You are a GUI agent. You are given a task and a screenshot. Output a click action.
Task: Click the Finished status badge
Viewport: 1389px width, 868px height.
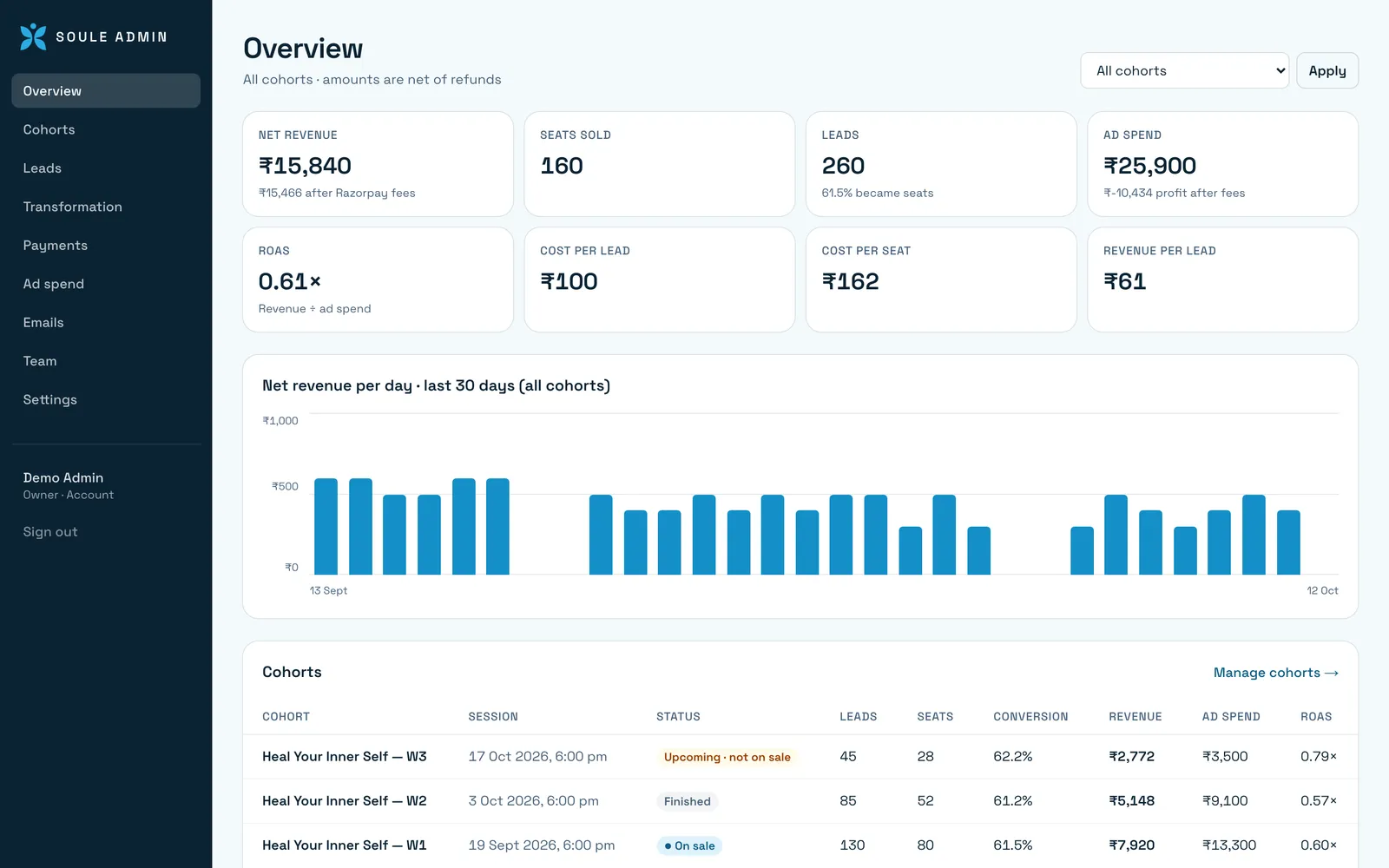click(688, 801)
